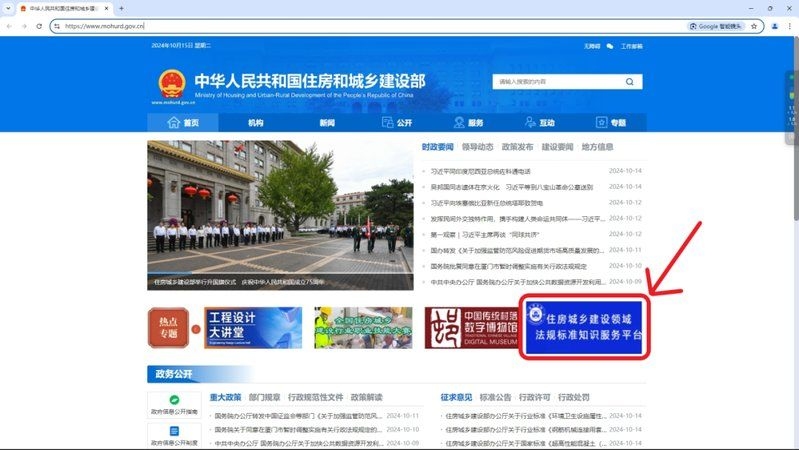The image size is (799, 450).
Task: Open the 工程设计大讲堂 banner
Action: pyautogui.click(x=253, y=328)
